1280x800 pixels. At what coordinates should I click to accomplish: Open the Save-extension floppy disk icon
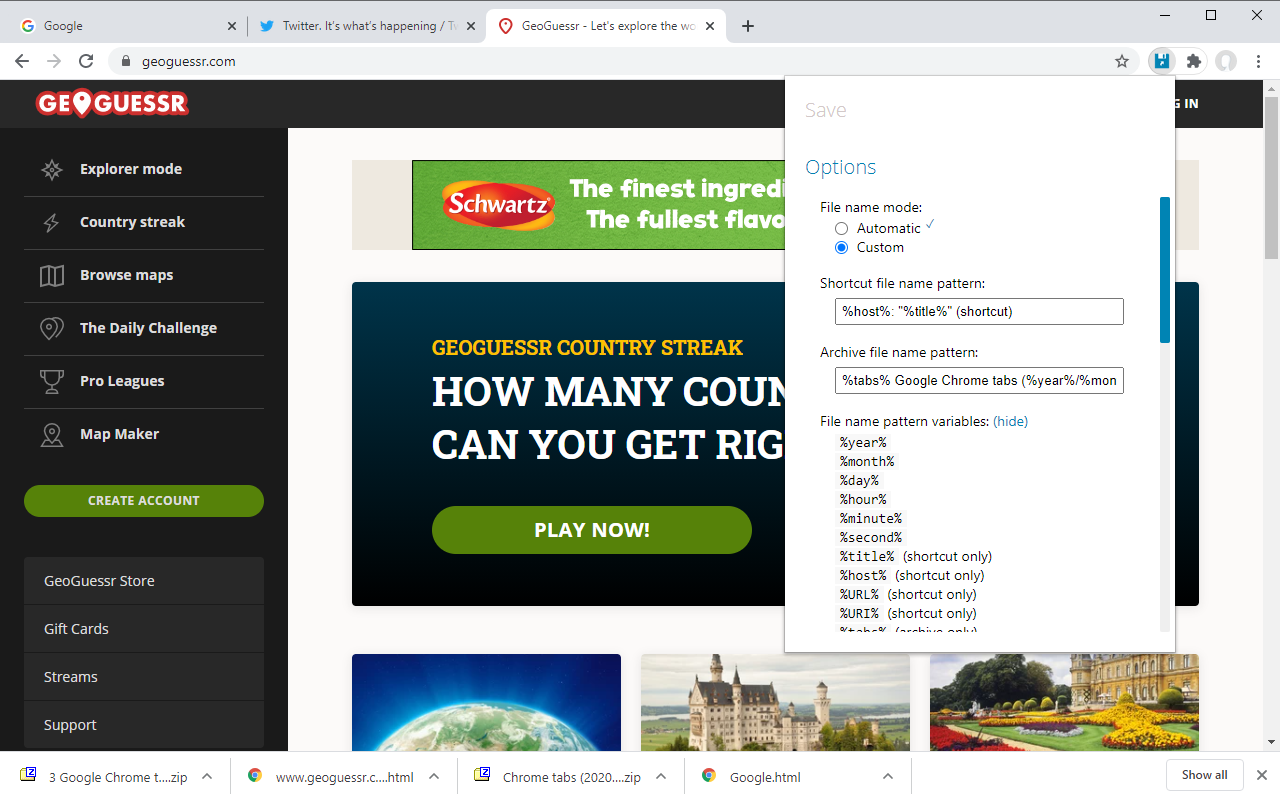pos(1160,61)
